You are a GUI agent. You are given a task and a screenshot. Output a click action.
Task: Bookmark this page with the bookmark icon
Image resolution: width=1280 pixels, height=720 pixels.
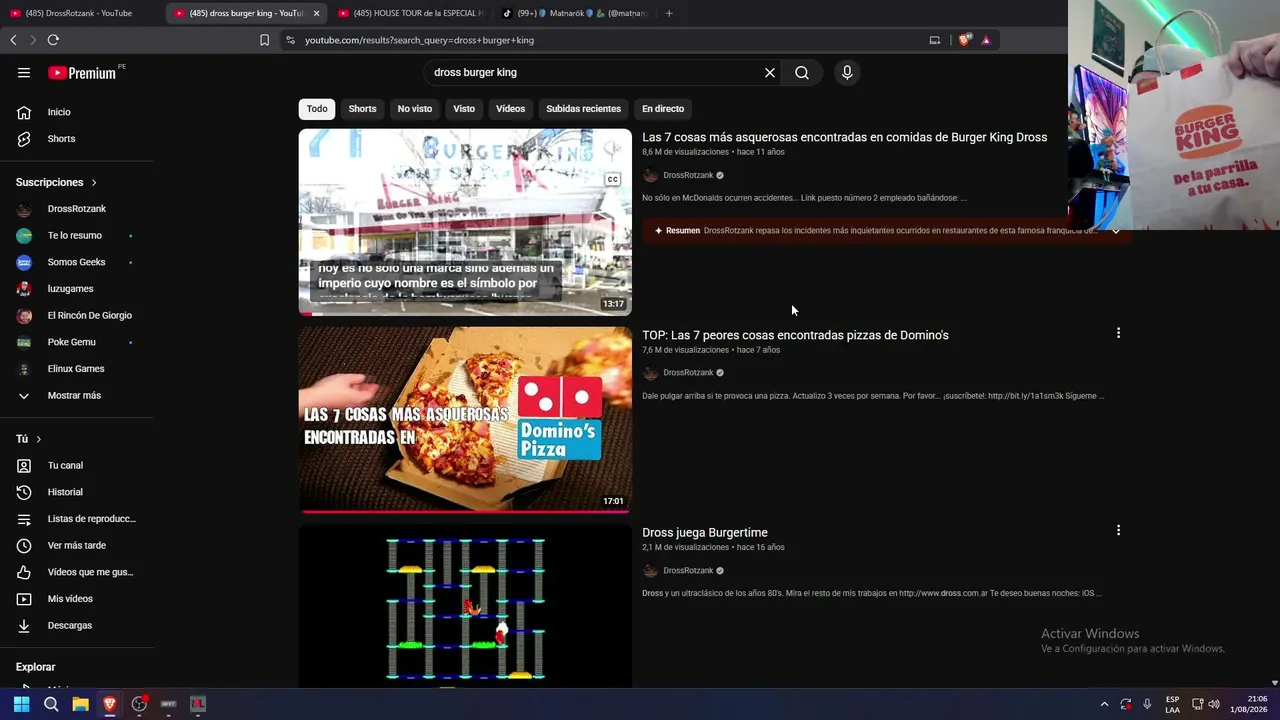264,40
